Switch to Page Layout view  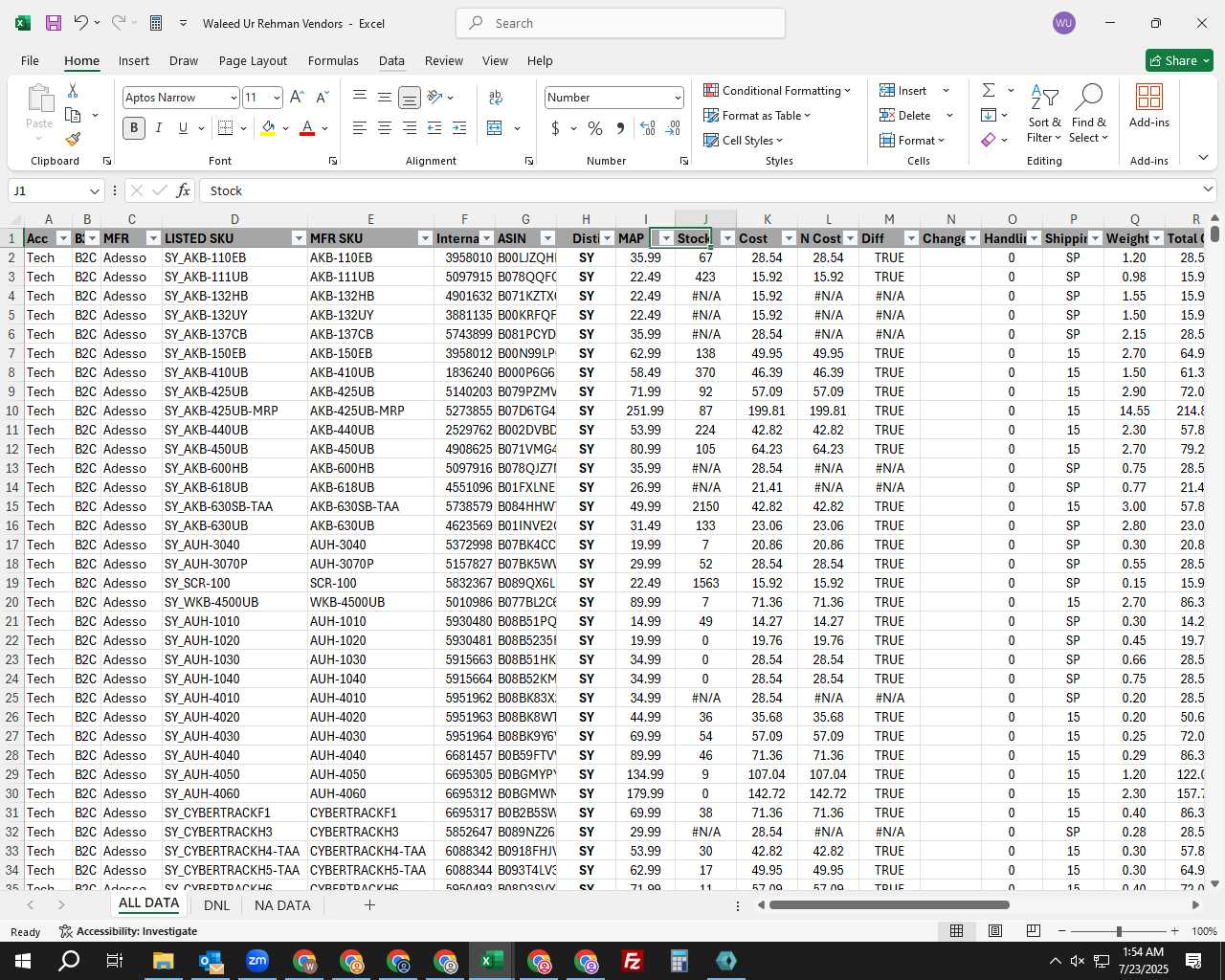point(995,931)
